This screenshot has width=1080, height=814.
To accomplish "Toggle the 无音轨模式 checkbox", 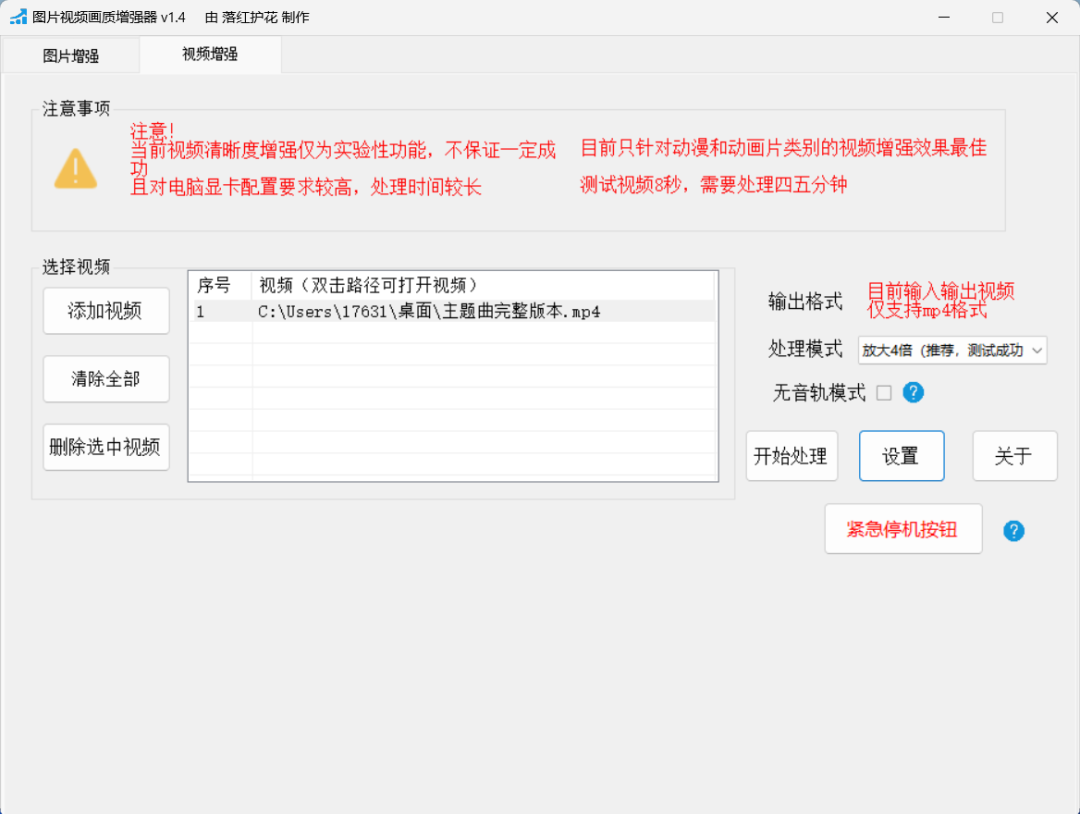I will (x=884, y=393).
